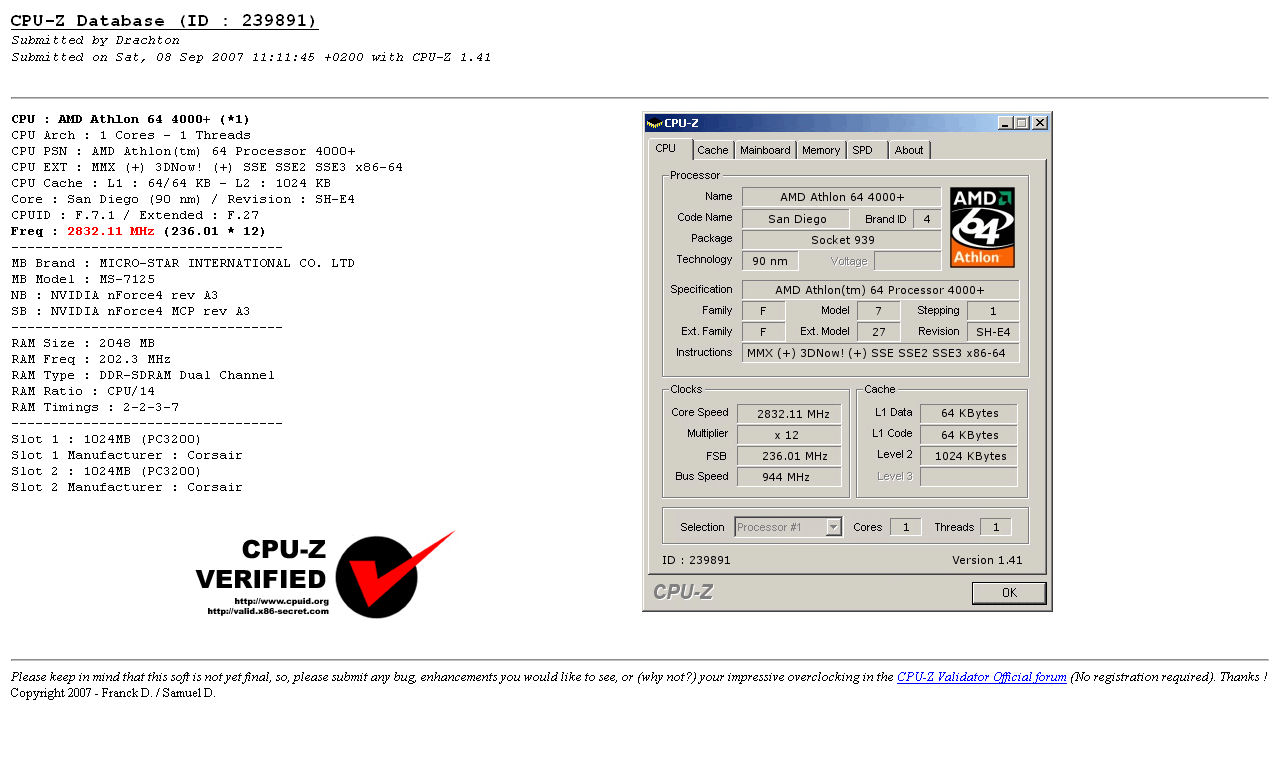Screen dimensions: 1280x778
Task: Open the Memory tab
Action: pyautogui.click(x=821, y=150)
